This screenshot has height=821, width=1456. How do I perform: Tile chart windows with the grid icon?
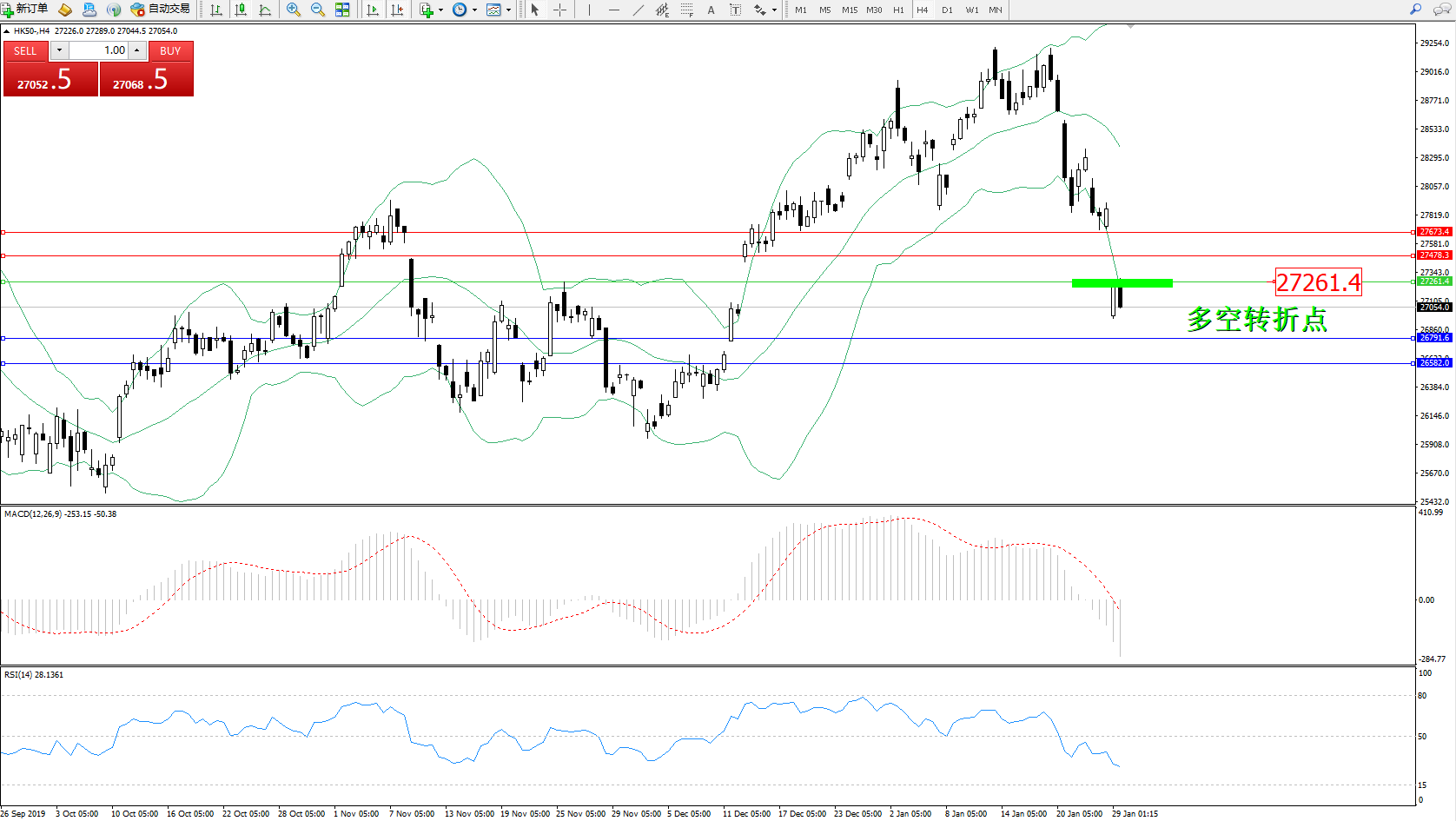pyautogui.click(x=342, y=10)
